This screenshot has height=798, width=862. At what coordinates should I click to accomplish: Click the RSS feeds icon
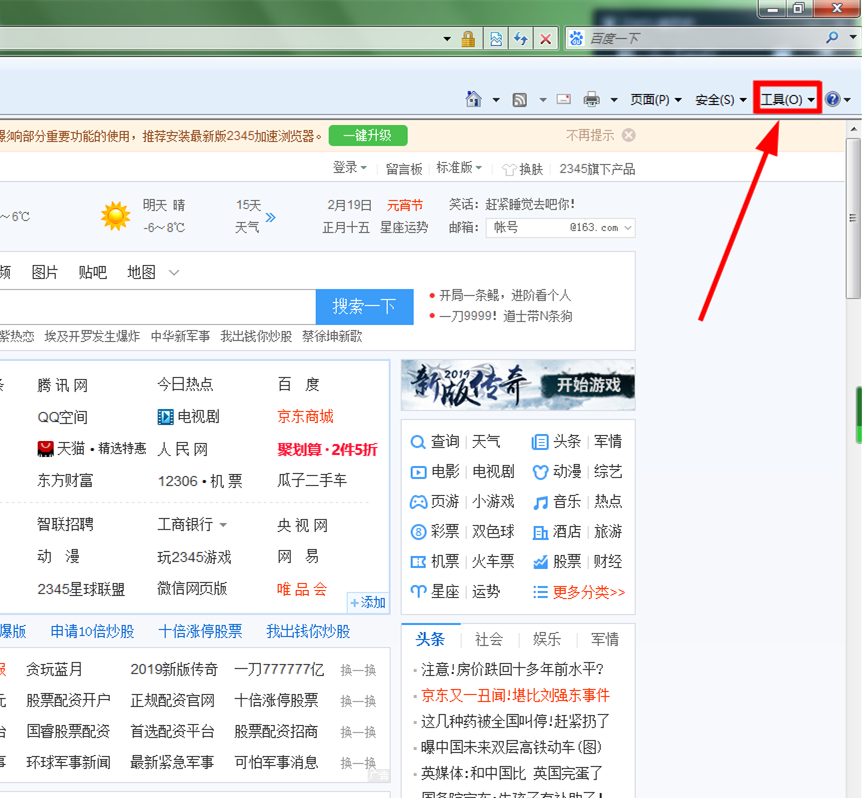point(520,99)
